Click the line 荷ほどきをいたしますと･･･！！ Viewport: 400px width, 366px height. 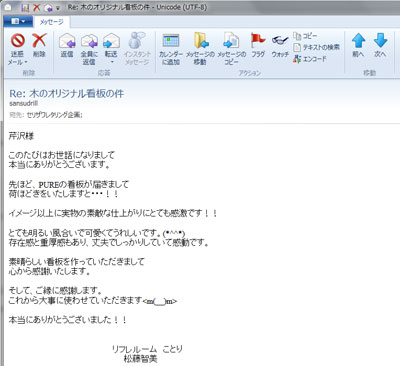[x=63, y=194]
